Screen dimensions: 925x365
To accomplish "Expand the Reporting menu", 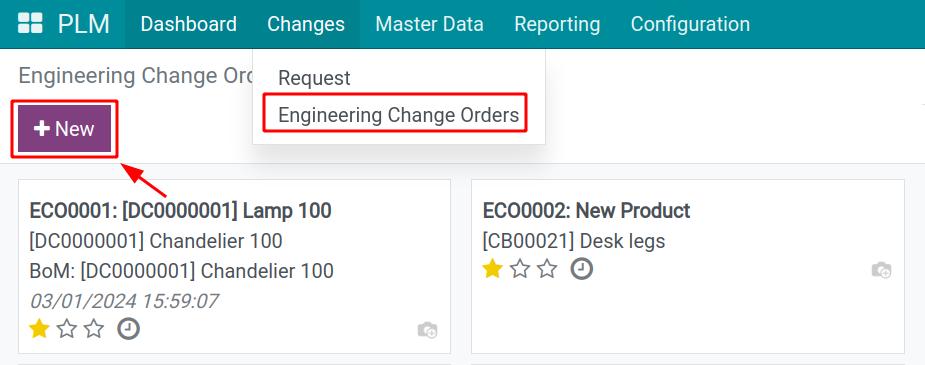I will point(557,24).
